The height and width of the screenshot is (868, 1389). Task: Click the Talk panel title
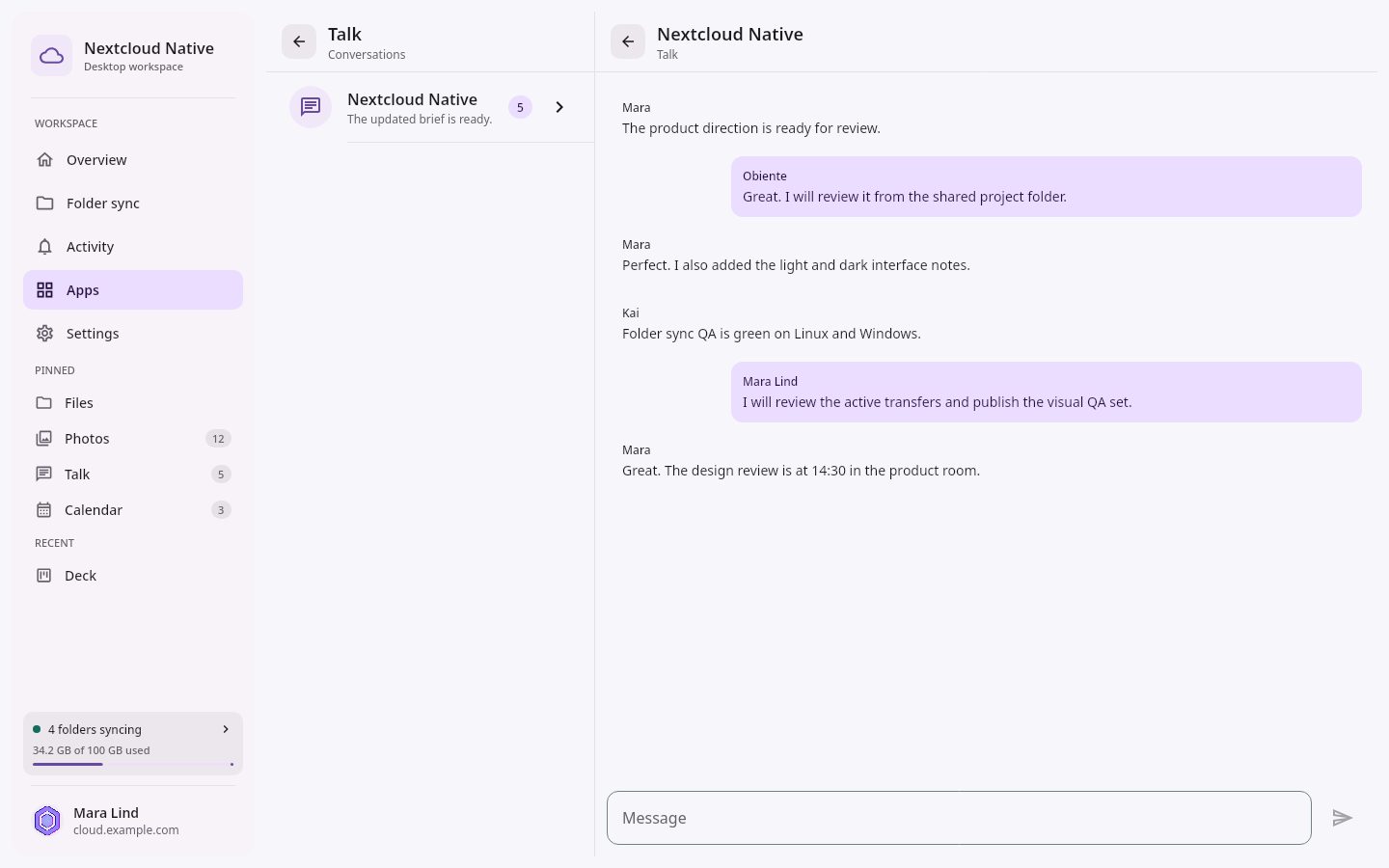click(x=344, y=34)
